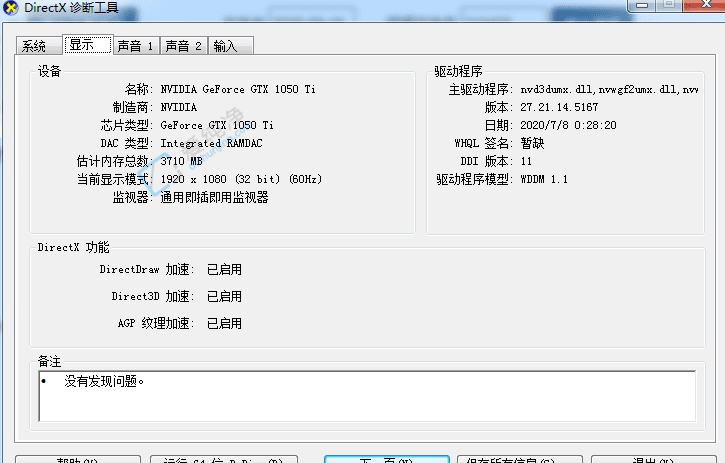Screen dimensions: 725x463
Task: Click the DirectX title bar icon
Action: pyautogui.click(x=11, y=8)
